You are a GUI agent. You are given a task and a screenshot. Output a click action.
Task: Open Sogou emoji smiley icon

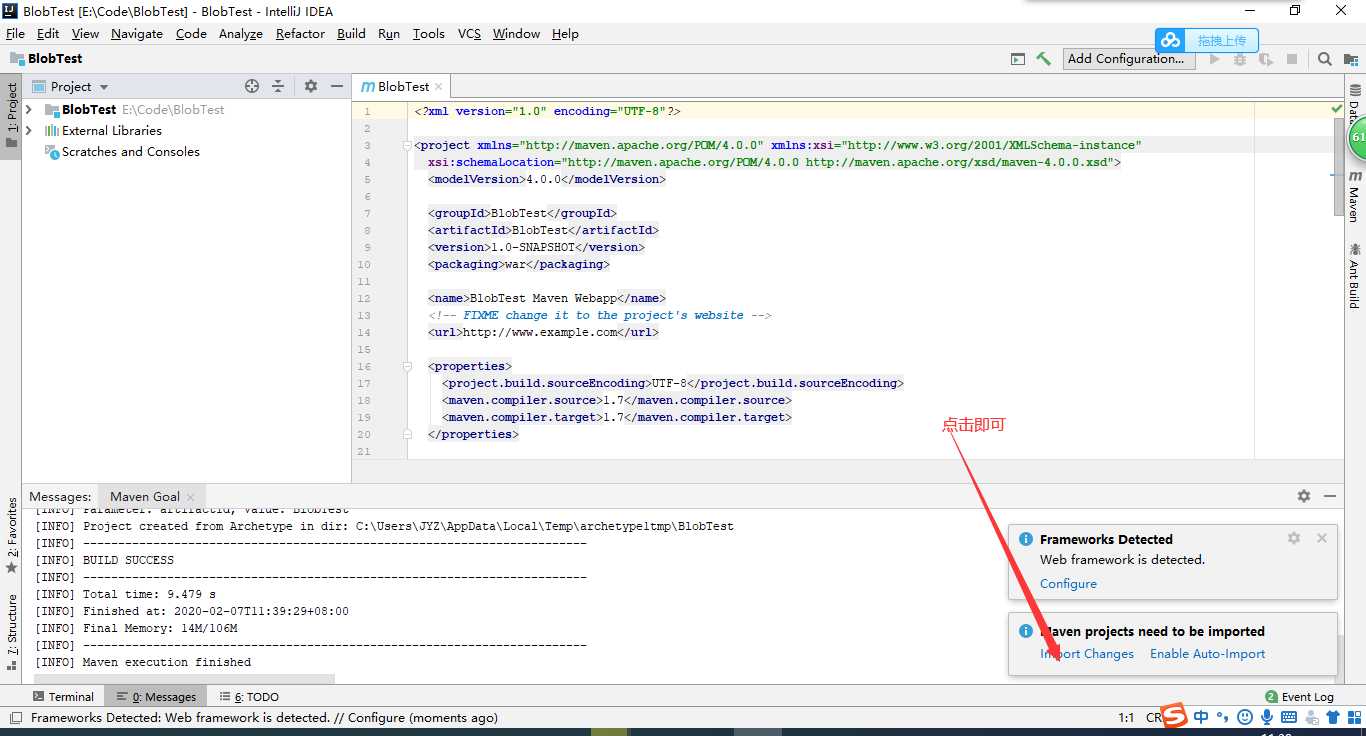click(1244, 717)
